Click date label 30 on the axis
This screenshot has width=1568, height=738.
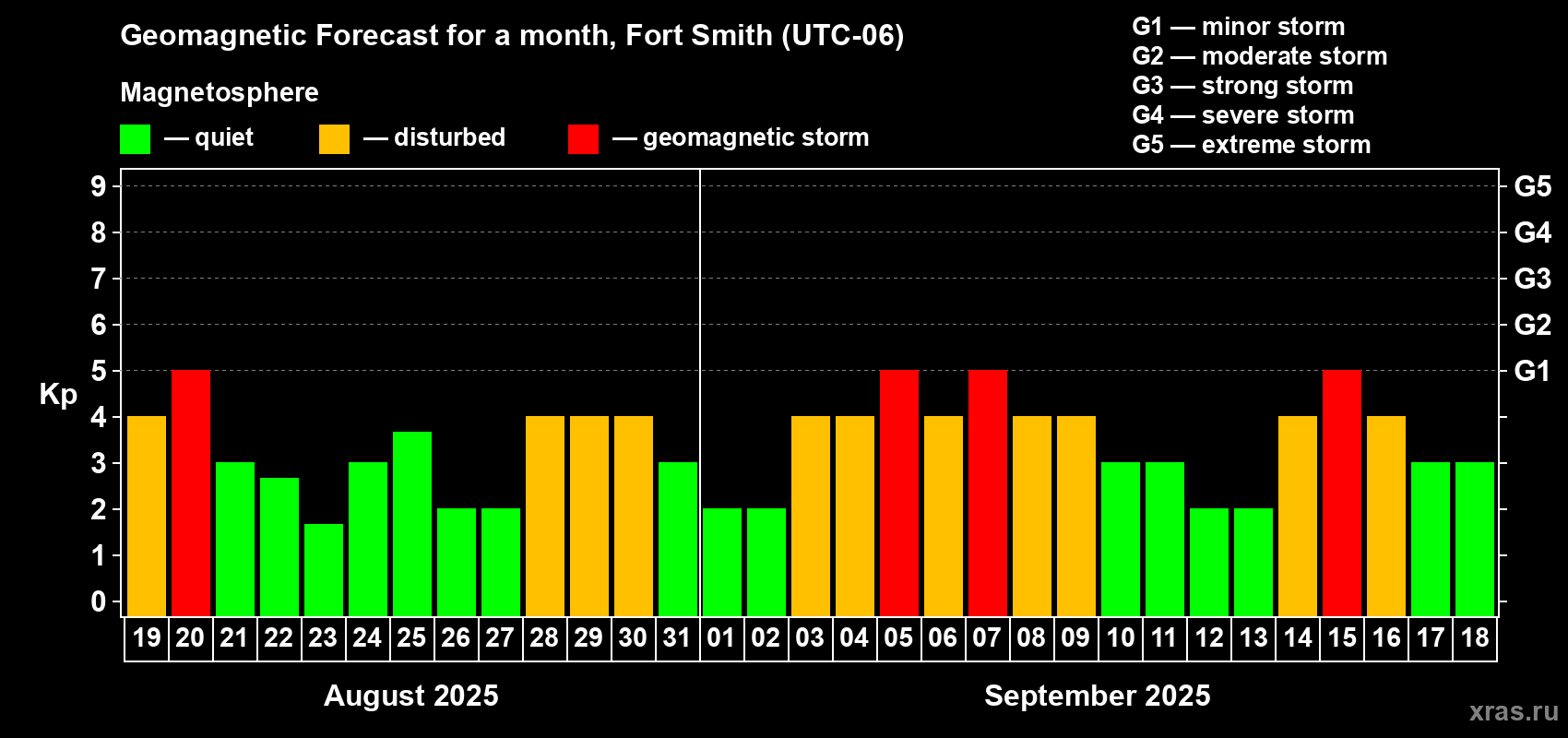[x=633, y=638]
